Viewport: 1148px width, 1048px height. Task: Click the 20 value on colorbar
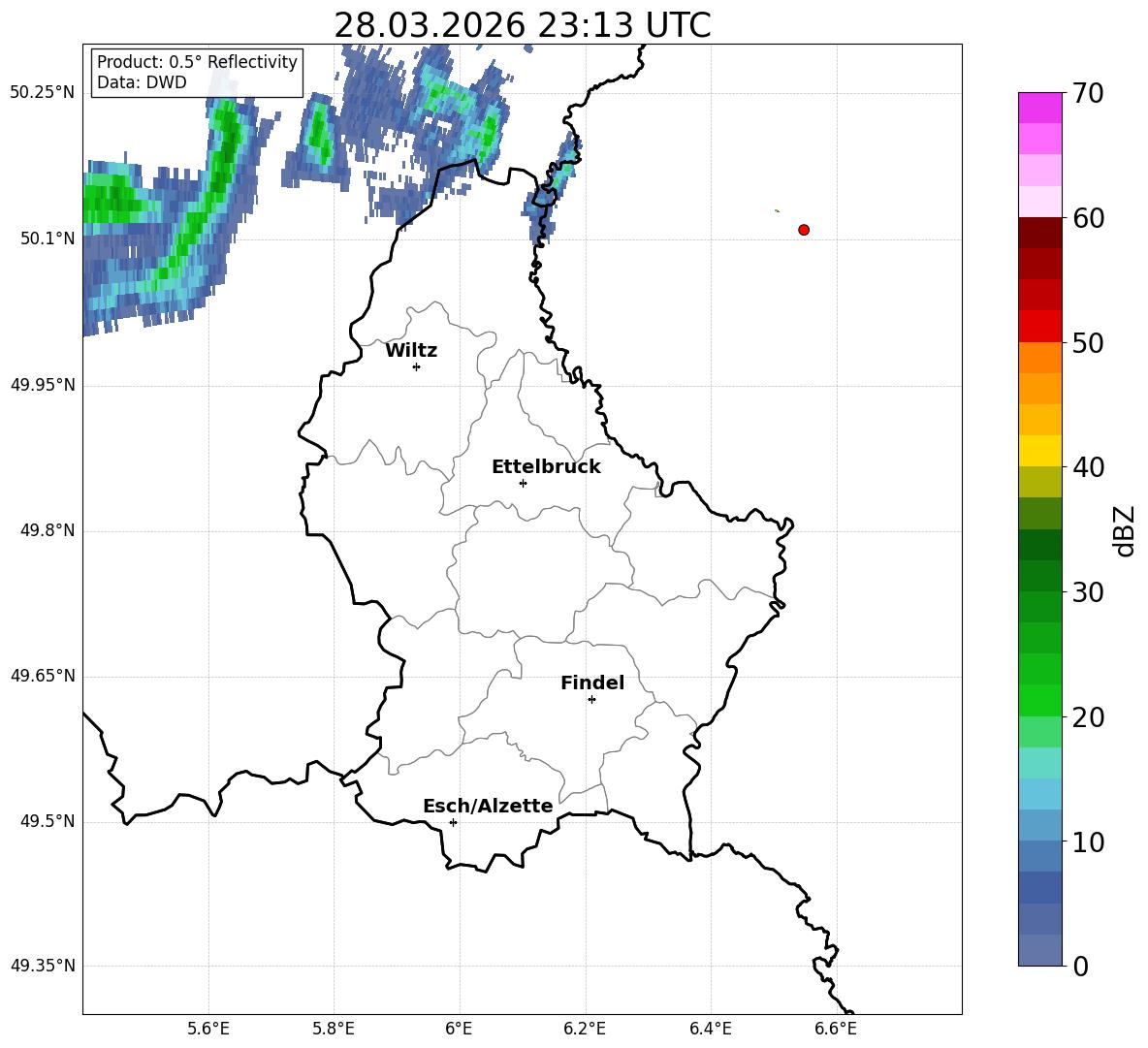[1088, 717]
